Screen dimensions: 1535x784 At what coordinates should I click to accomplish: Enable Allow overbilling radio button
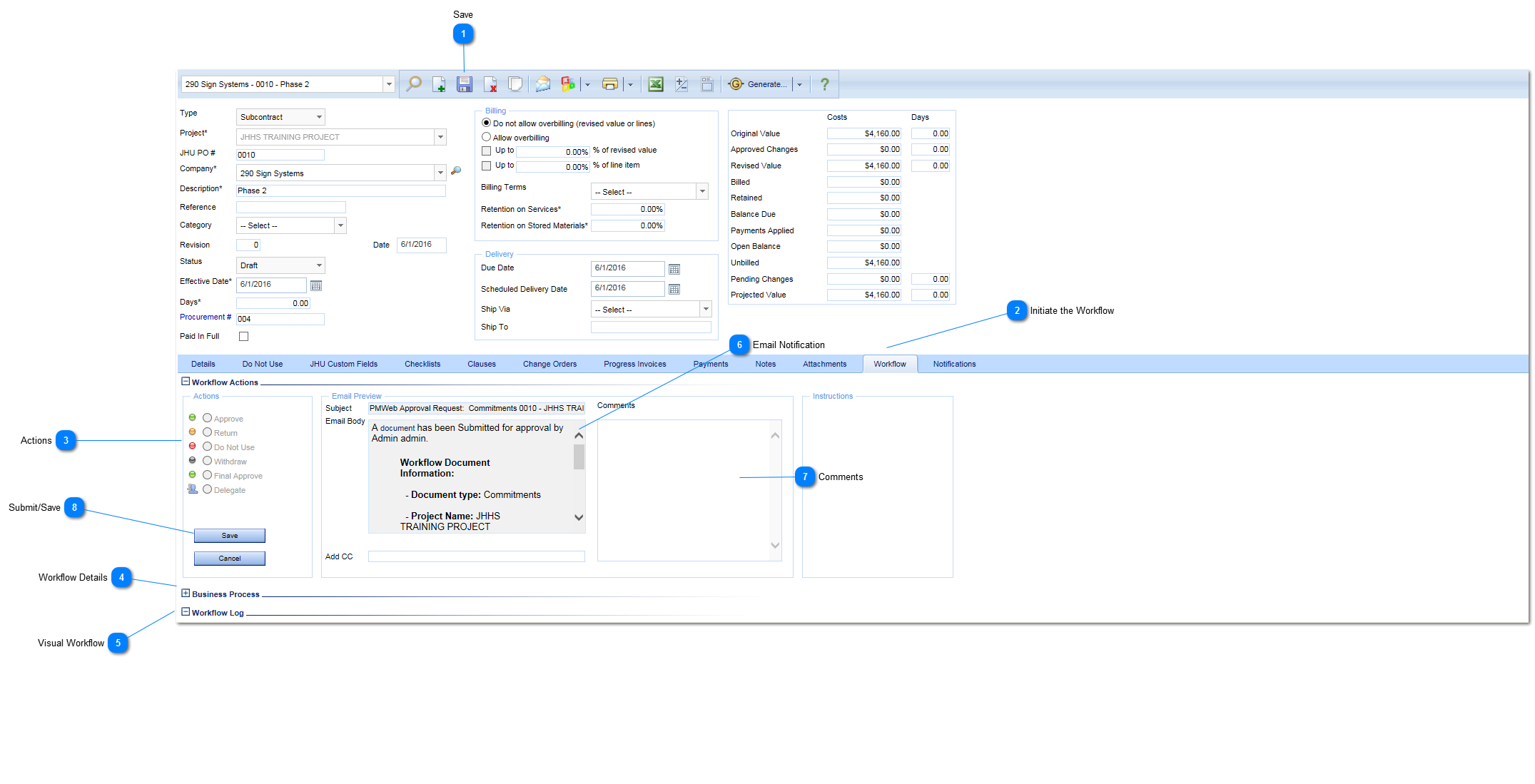484,137
